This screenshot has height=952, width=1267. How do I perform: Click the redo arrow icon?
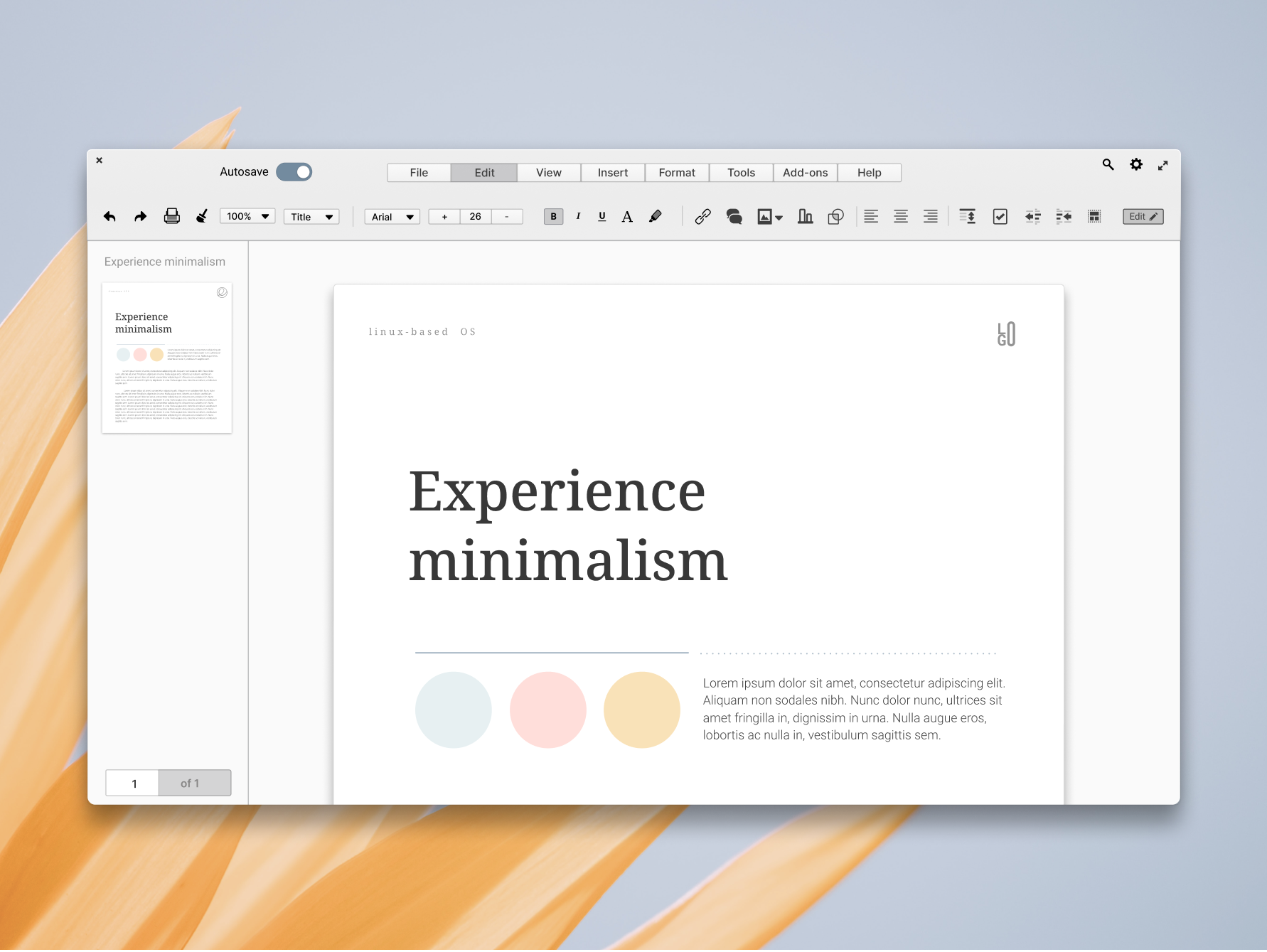click(x=140, y=217)
